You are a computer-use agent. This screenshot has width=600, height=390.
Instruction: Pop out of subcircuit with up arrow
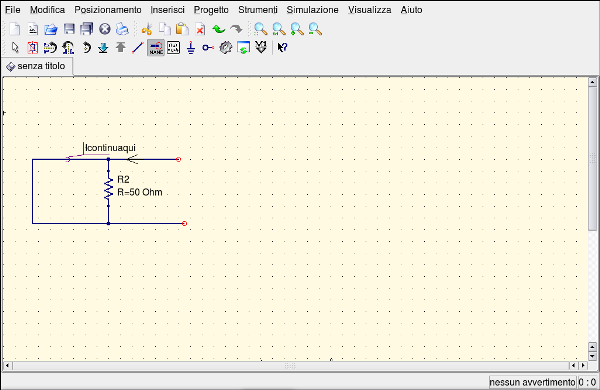point(121,47)
